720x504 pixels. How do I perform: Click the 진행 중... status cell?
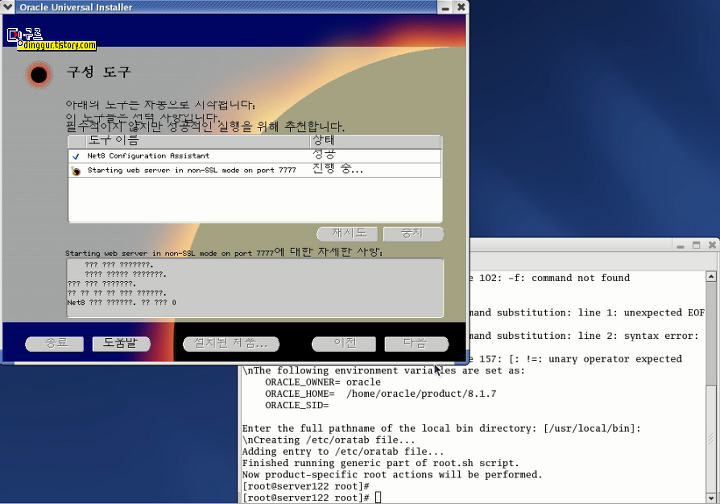(x=338, y=169)
